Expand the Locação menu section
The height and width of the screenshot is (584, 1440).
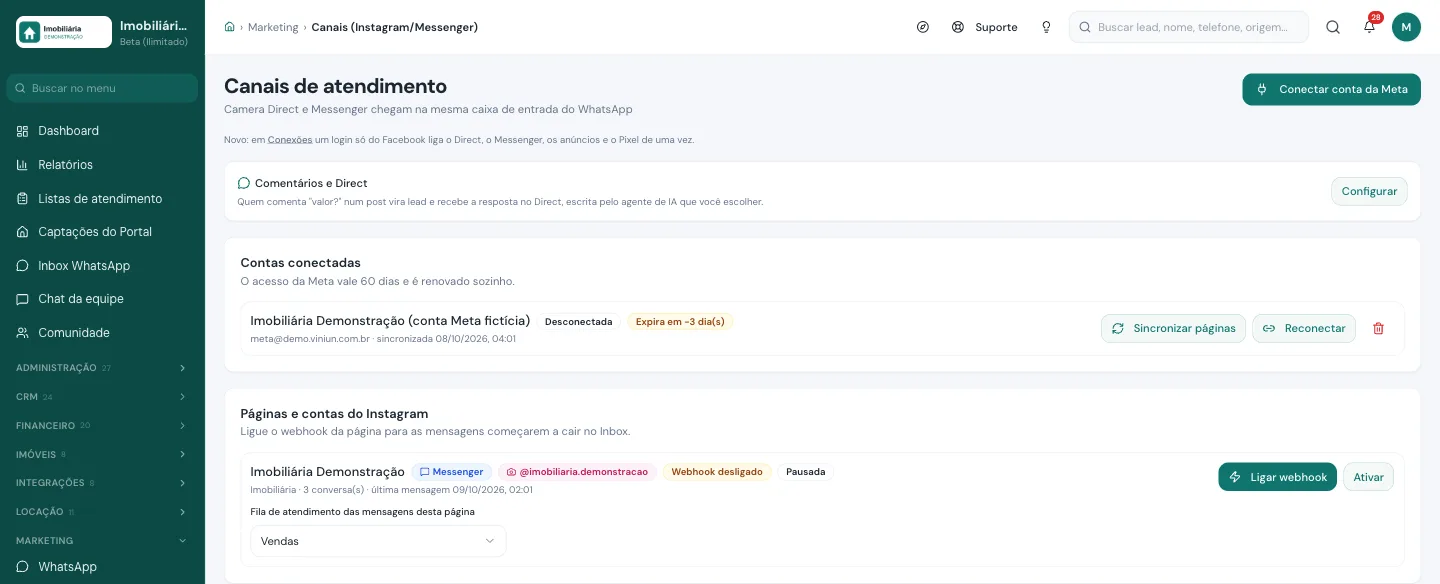[102, 512]
